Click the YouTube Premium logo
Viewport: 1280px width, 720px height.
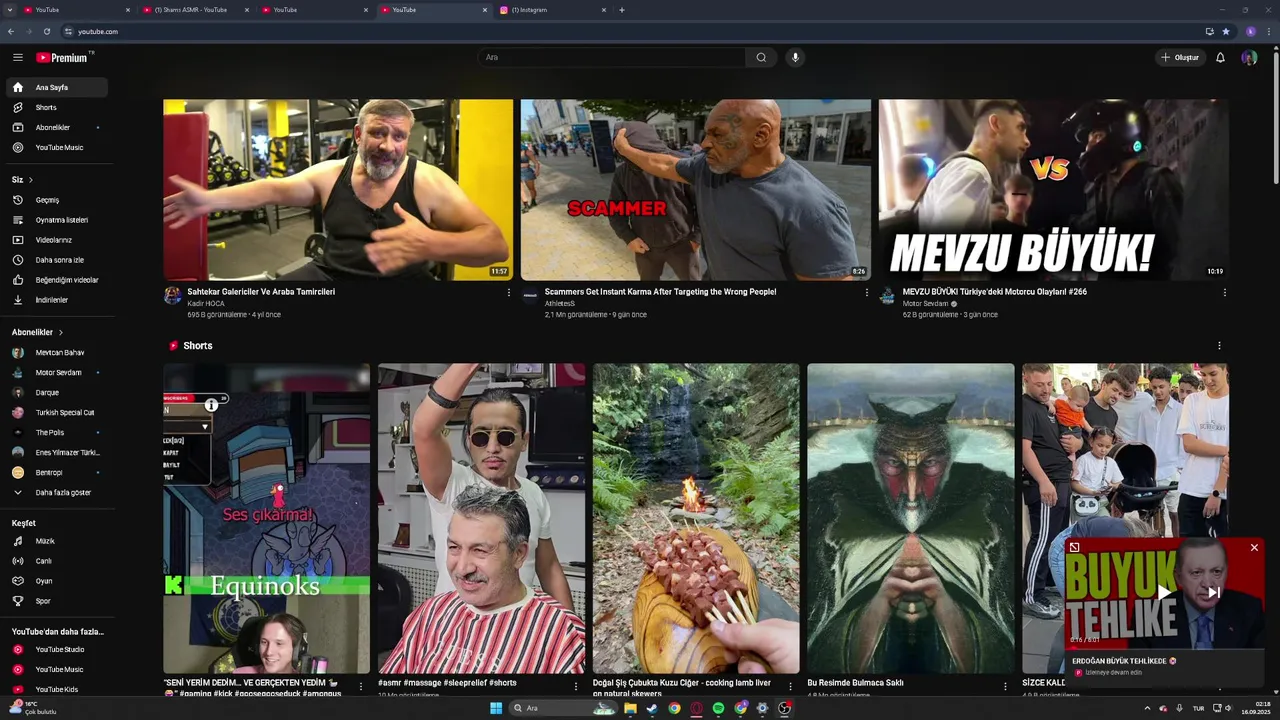(x=64, y=57)
